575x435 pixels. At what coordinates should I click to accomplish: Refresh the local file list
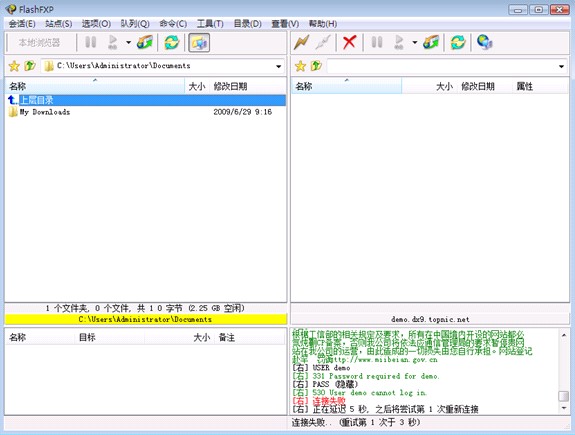coord(172,42)
